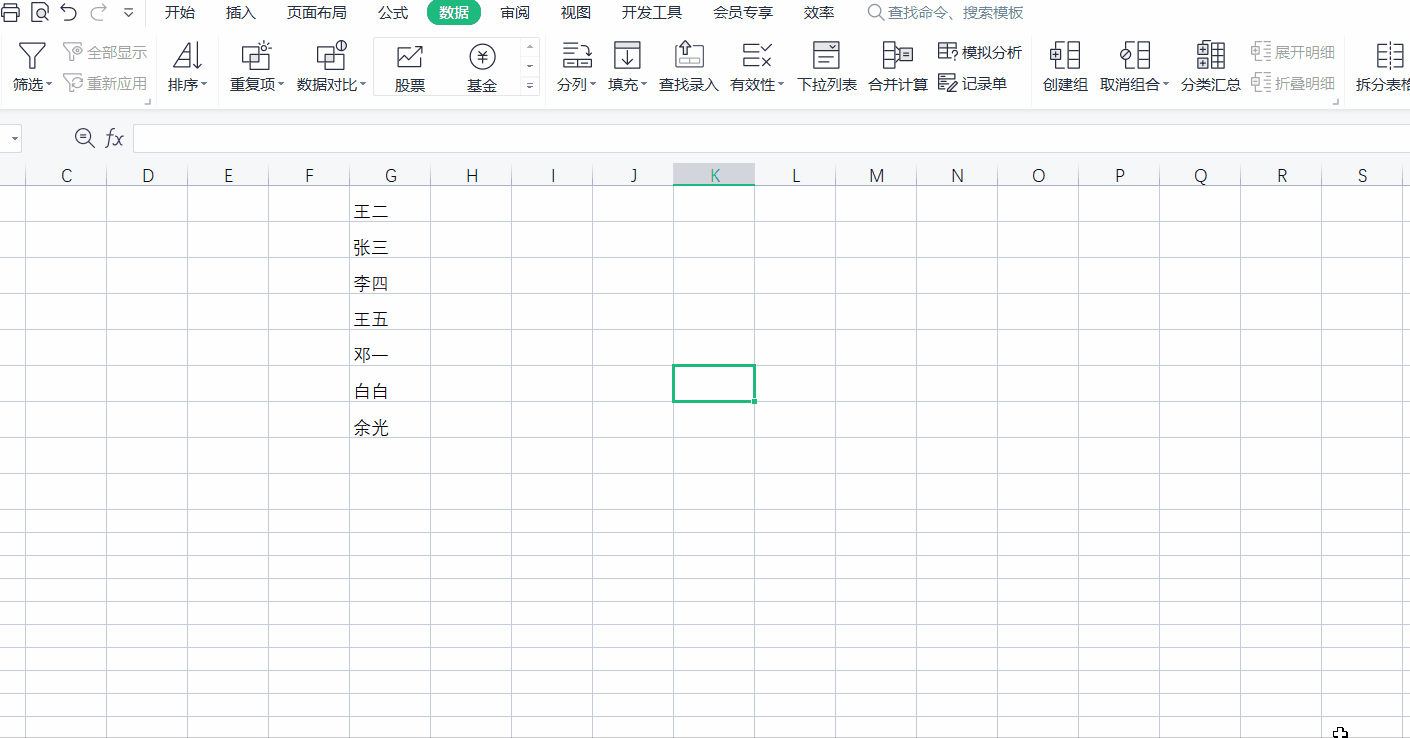Image resolution: width=1410 pixels, height=738 pixels.
Task: Switch to the 页面布局 tab
Action: [317, 13]
